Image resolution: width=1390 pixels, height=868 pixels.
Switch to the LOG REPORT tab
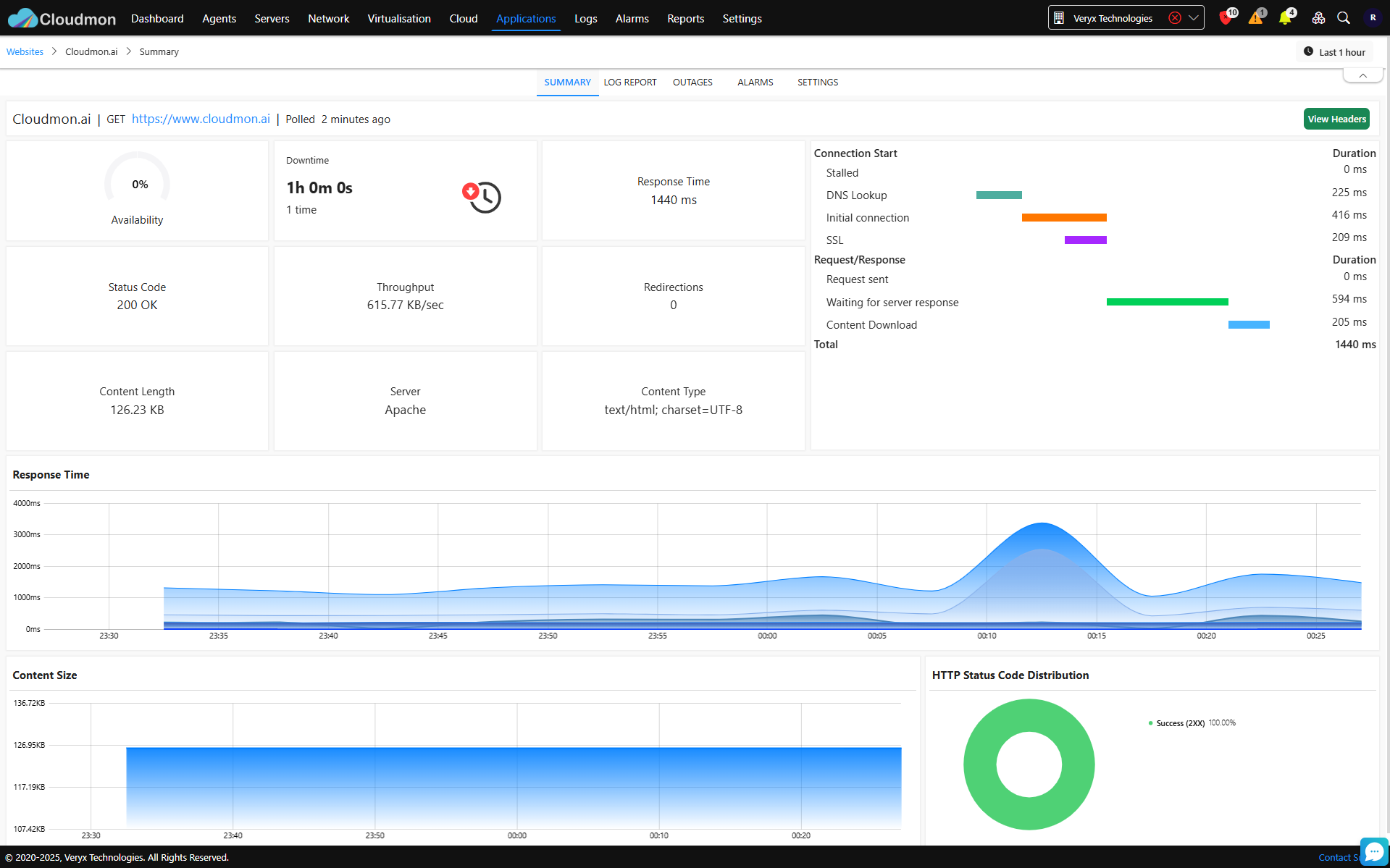pyautogui.click(x=630, y=83)
